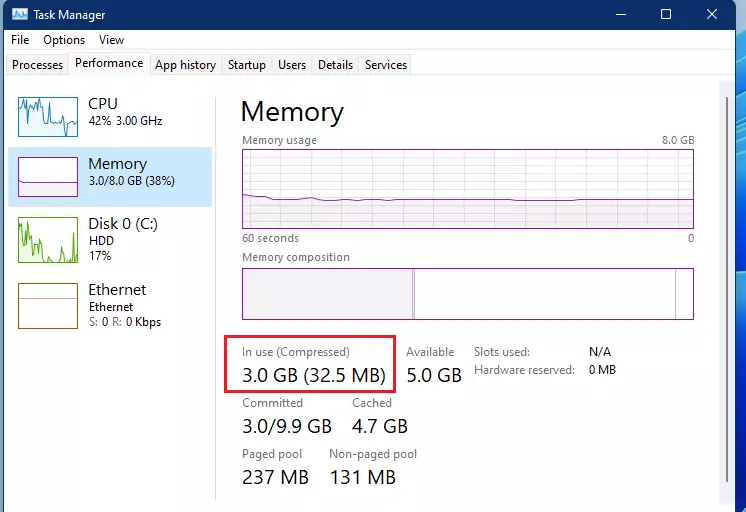Switch to the App history tab
The width and height of the screenshot is (746, 512).
[x=185, y=65]
